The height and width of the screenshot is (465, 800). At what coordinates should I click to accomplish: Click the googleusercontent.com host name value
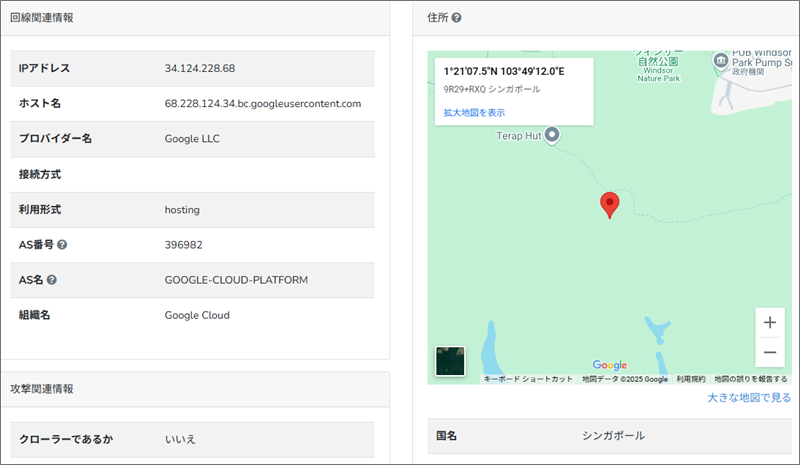[262, 103]
